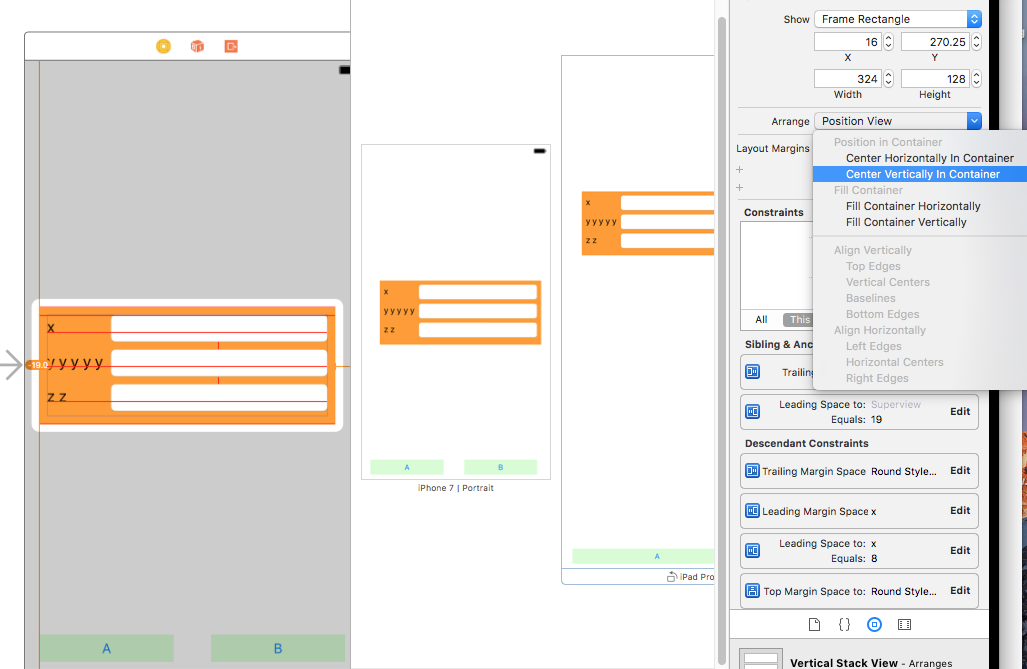Click the Exit icon in scene dock
The height and width of the screenshot is (669, 1027).
[231, 46]
